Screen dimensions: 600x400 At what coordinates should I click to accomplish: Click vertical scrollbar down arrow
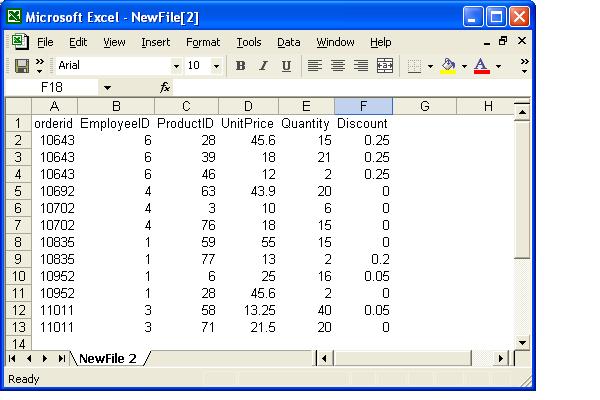(522, 343)
